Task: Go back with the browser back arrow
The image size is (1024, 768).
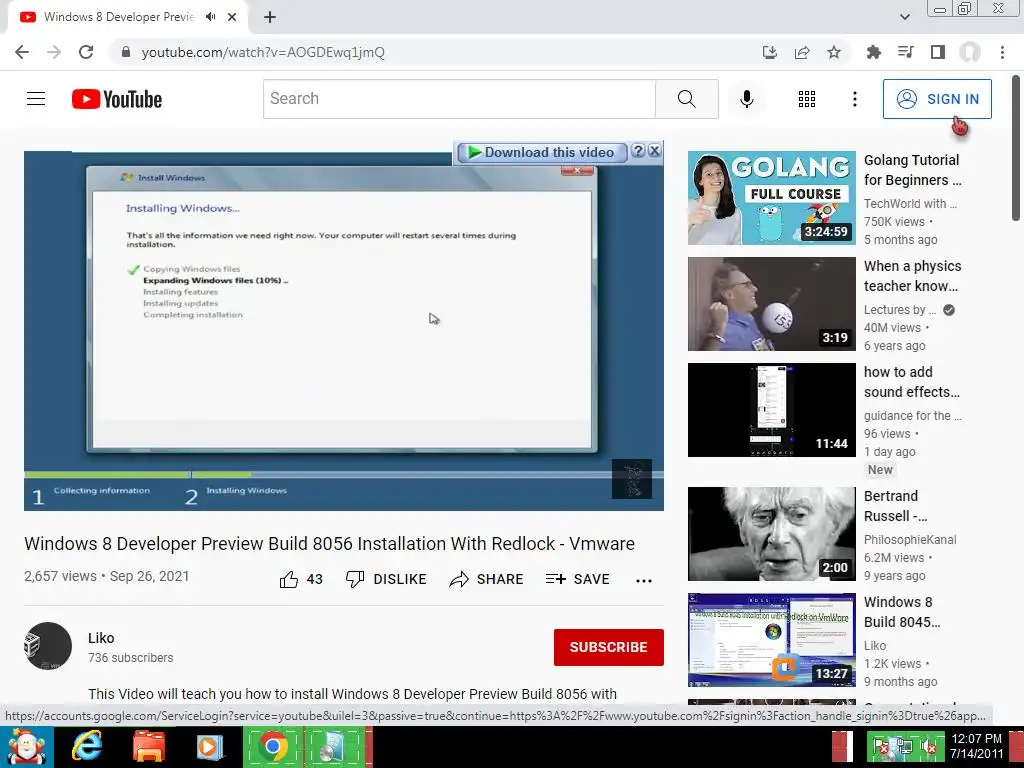Action: point(22,52)
